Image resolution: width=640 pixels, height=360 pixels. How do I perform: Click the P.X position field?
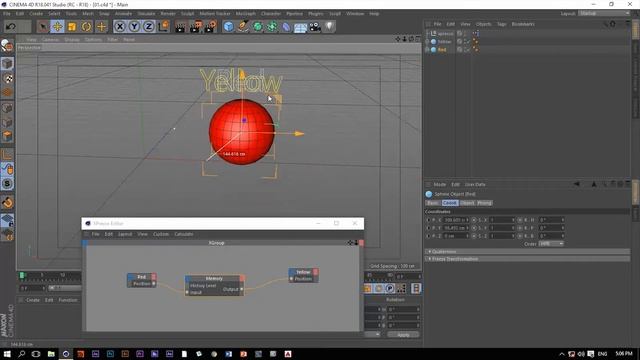coord(456,220)
